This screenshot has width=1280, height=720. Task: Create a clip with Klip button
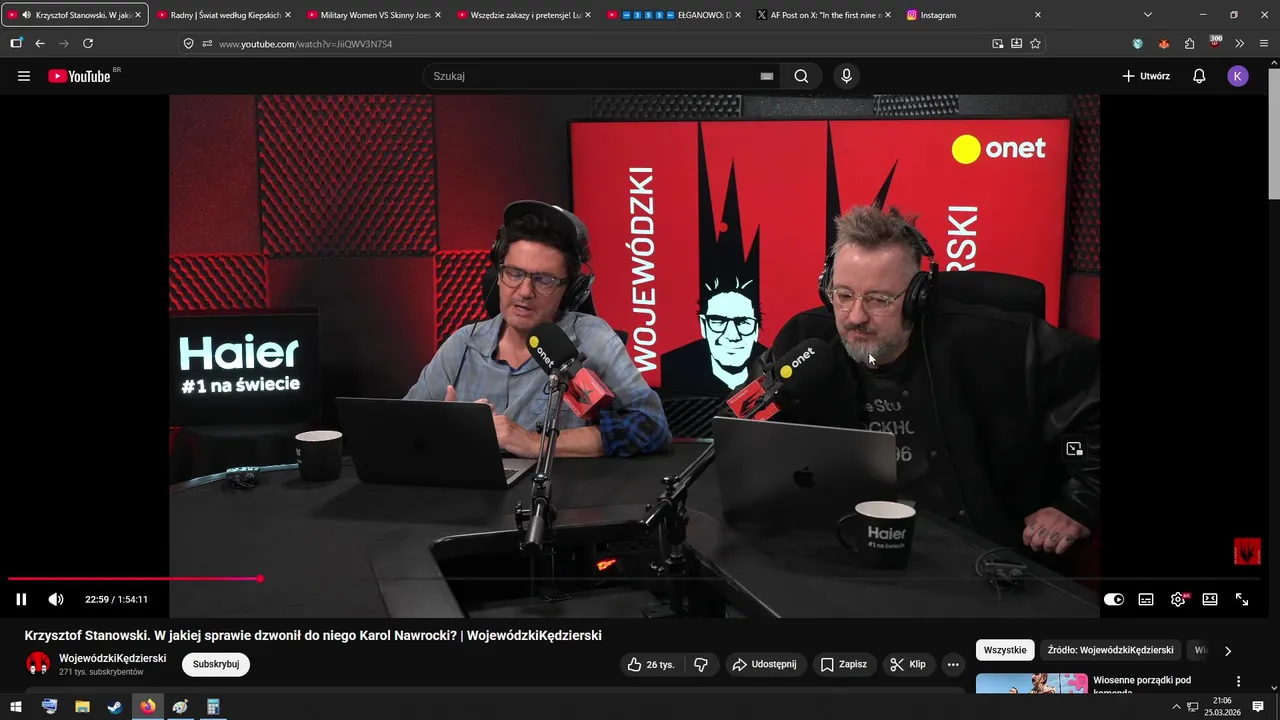tap(908, 664)
